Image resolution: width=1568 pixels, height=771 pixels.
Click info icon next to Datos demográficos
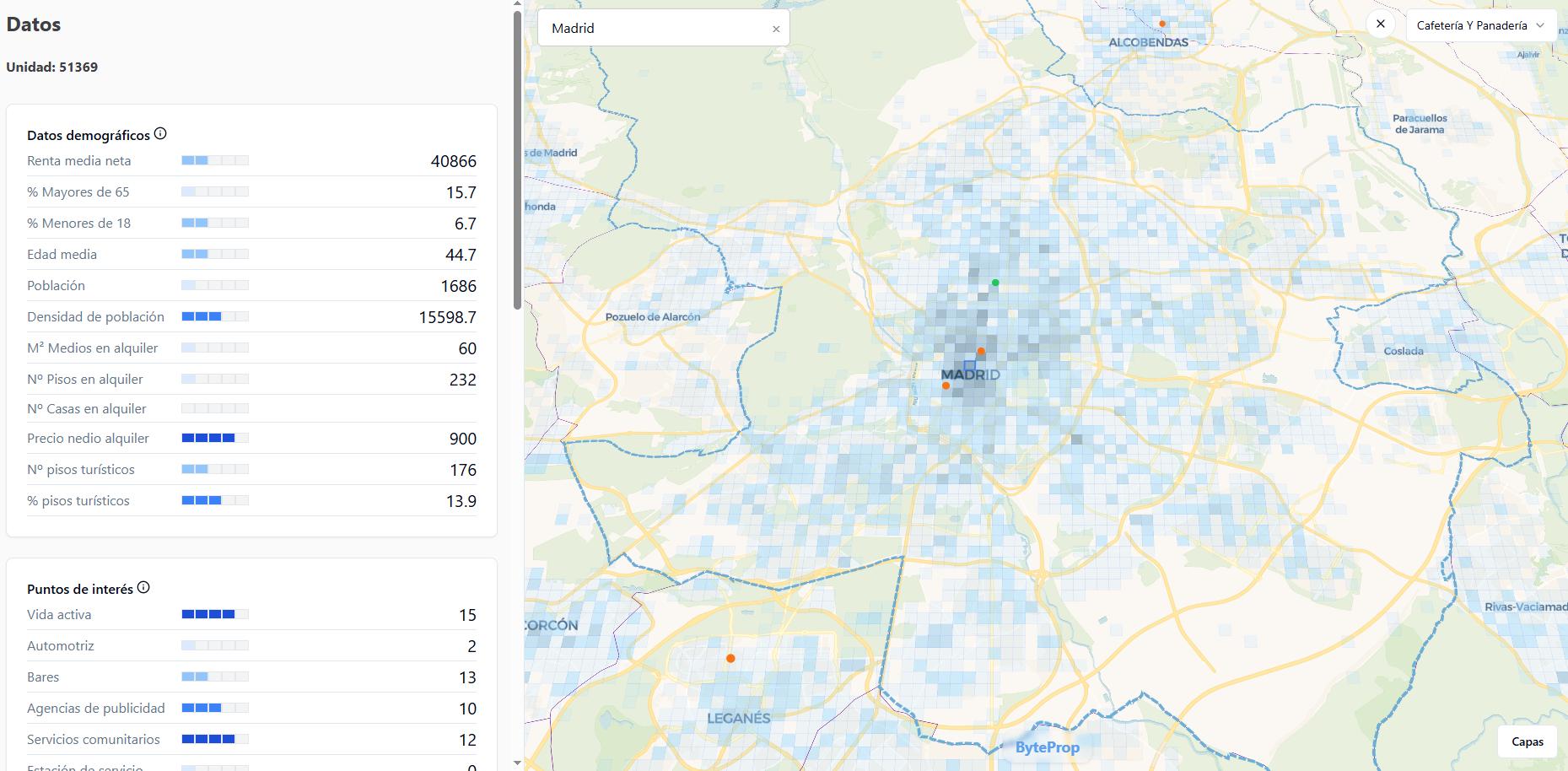(x=160, y=134)
